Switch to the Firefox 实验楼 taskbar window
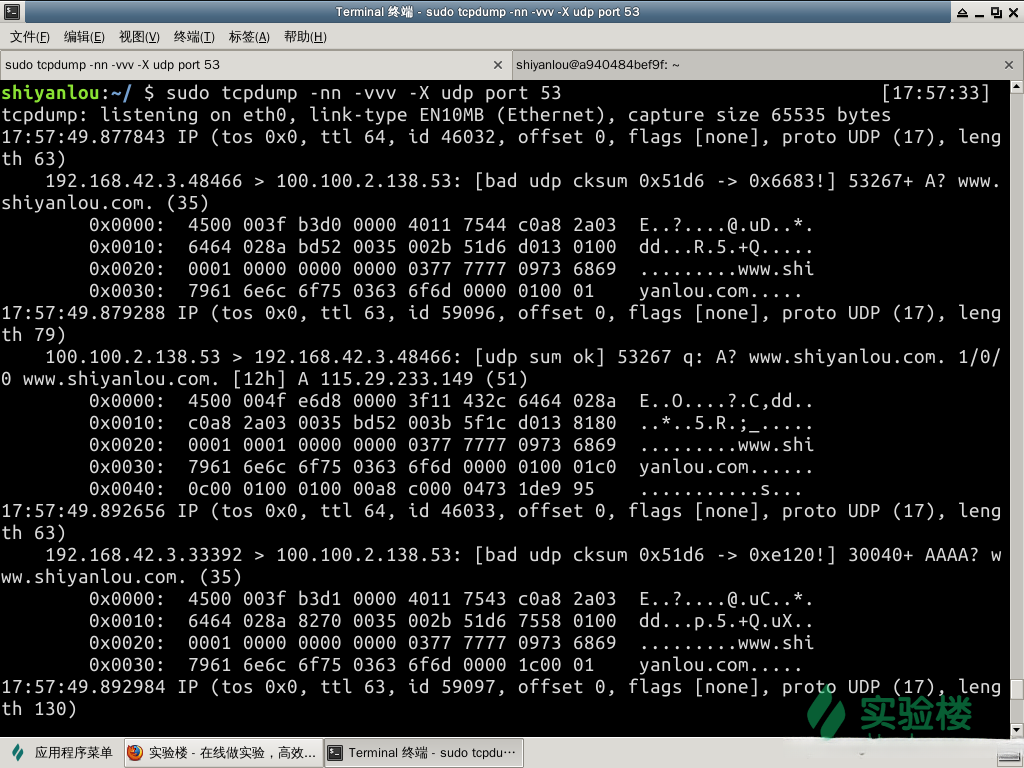The height and width of the screenshot is (768, 1024). pyautogui.click(x=222, y=753)
